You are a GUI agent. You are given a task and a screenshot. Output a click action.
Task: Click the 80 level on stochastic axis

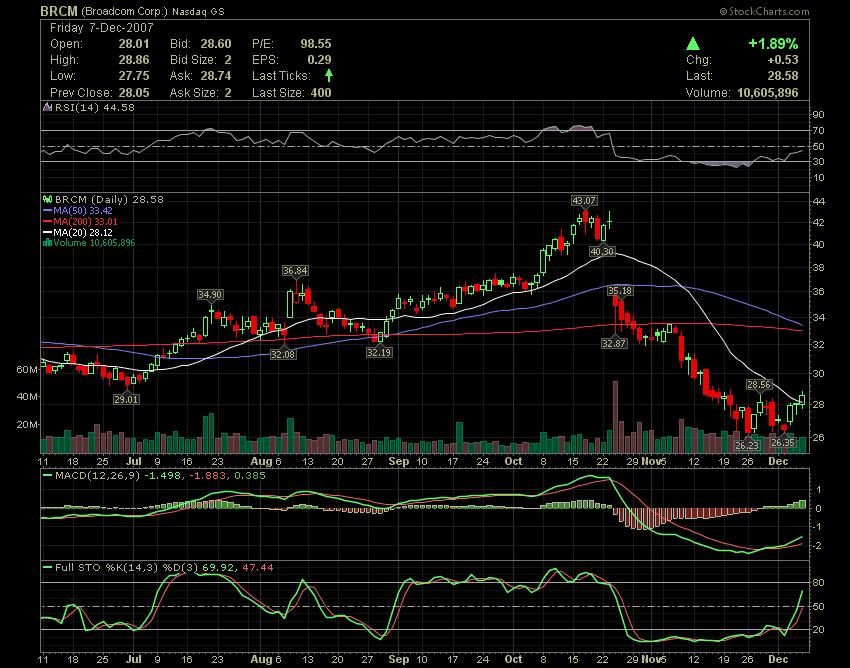[x=819, y=583]
